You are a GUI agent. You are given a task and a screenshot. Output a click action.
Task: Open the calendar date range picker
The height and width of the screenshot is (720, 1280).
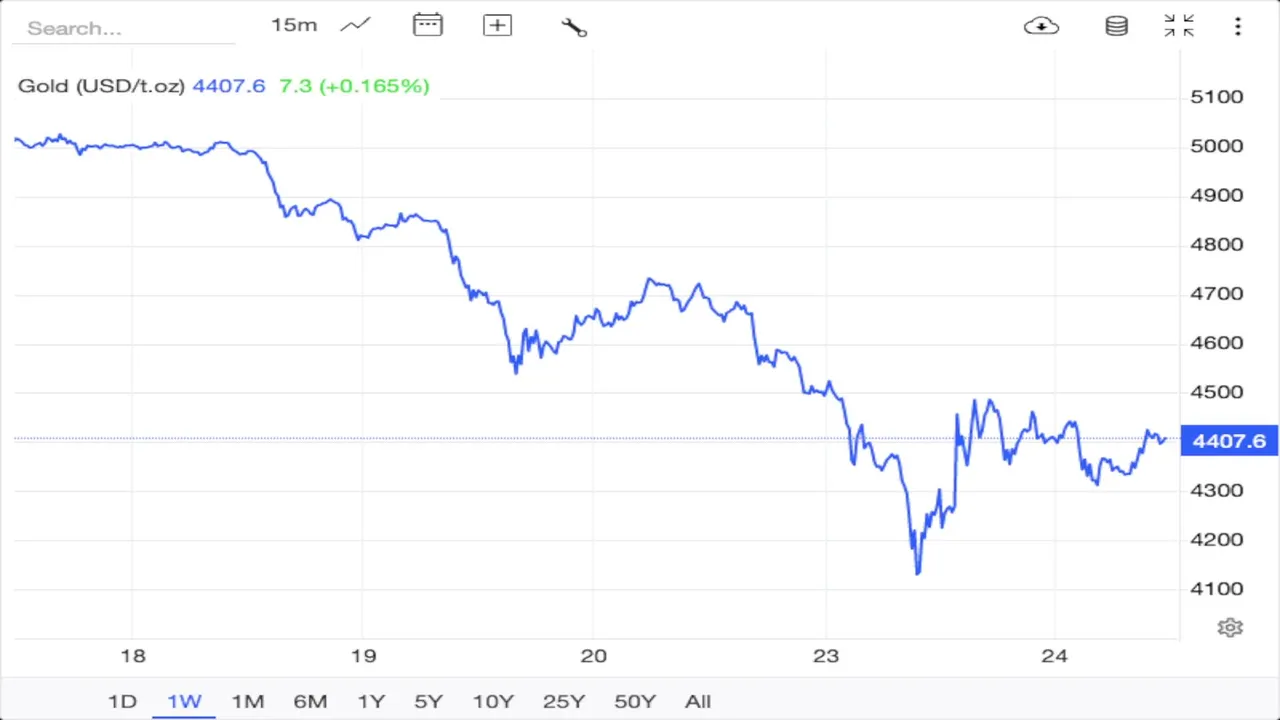(427, 26)
